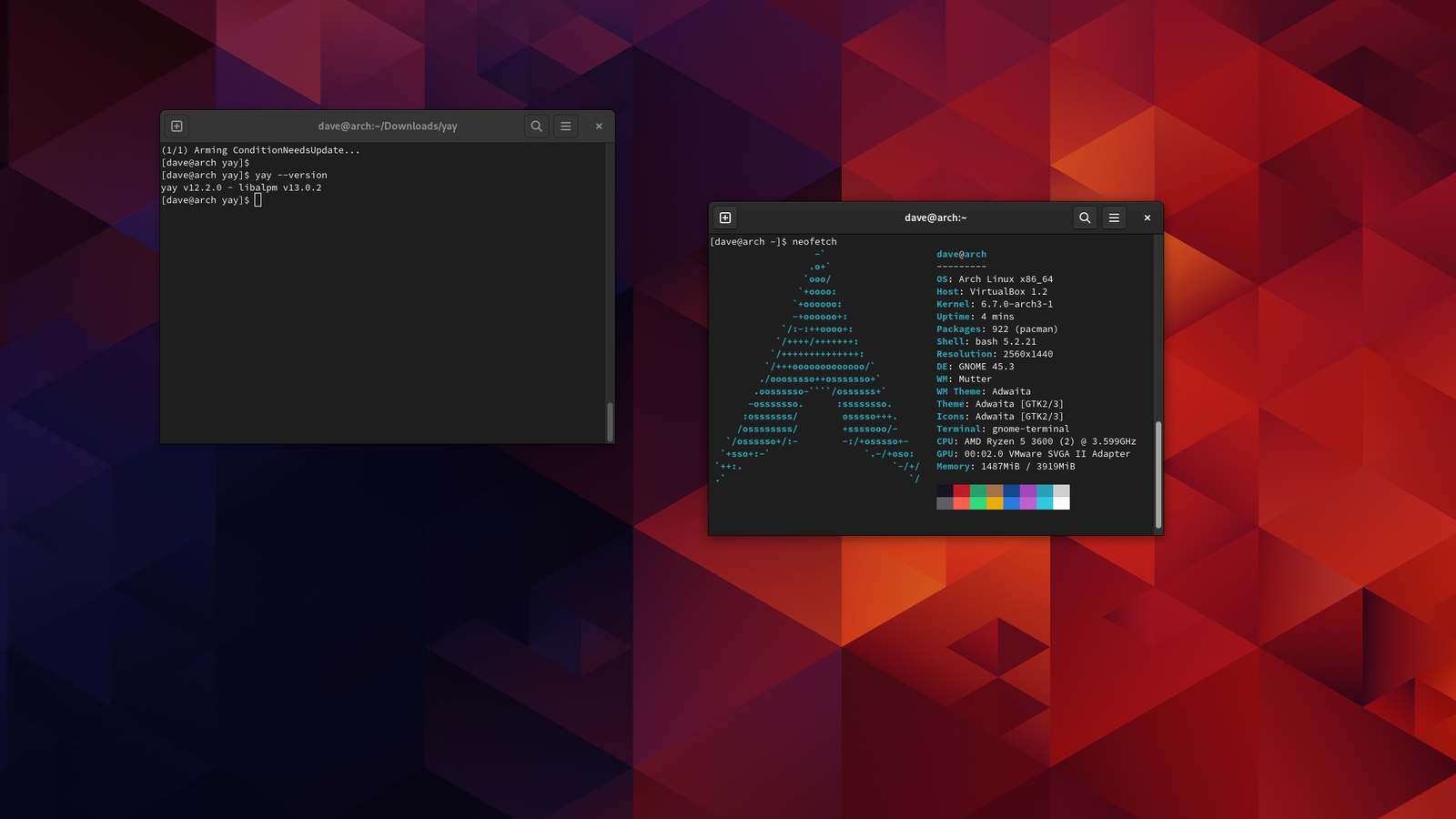Open the hamburger menu of the right terminal

(1114, 217)
